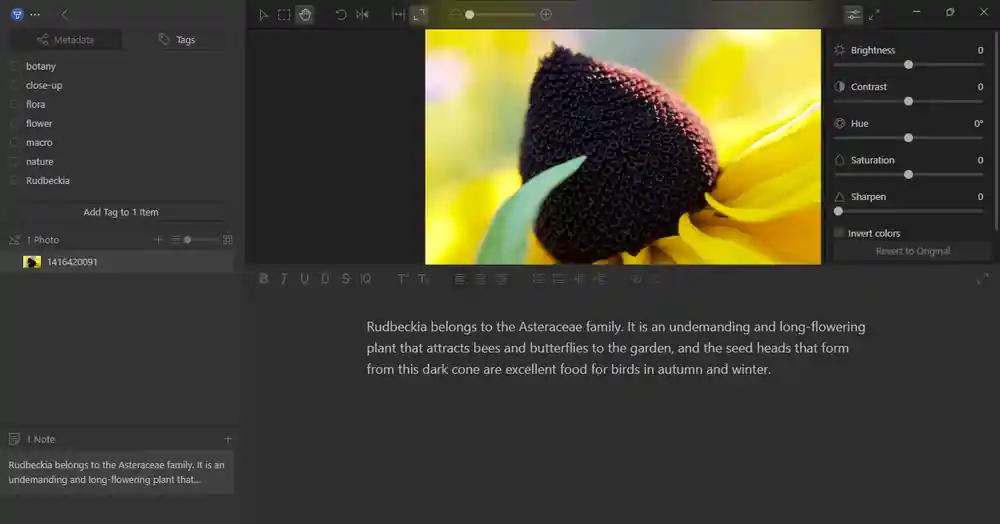Enable the Invert colors checkbox
The image size is (1000, 524).
839,233
